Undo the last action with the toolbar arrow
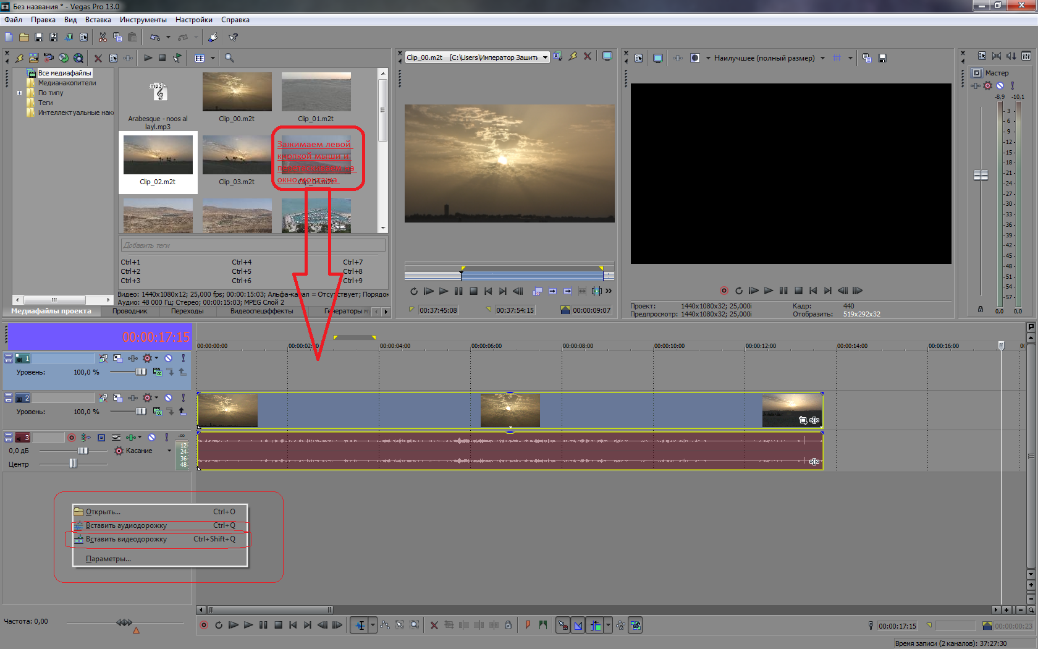Screen dimensions: 1038x649 155,37
